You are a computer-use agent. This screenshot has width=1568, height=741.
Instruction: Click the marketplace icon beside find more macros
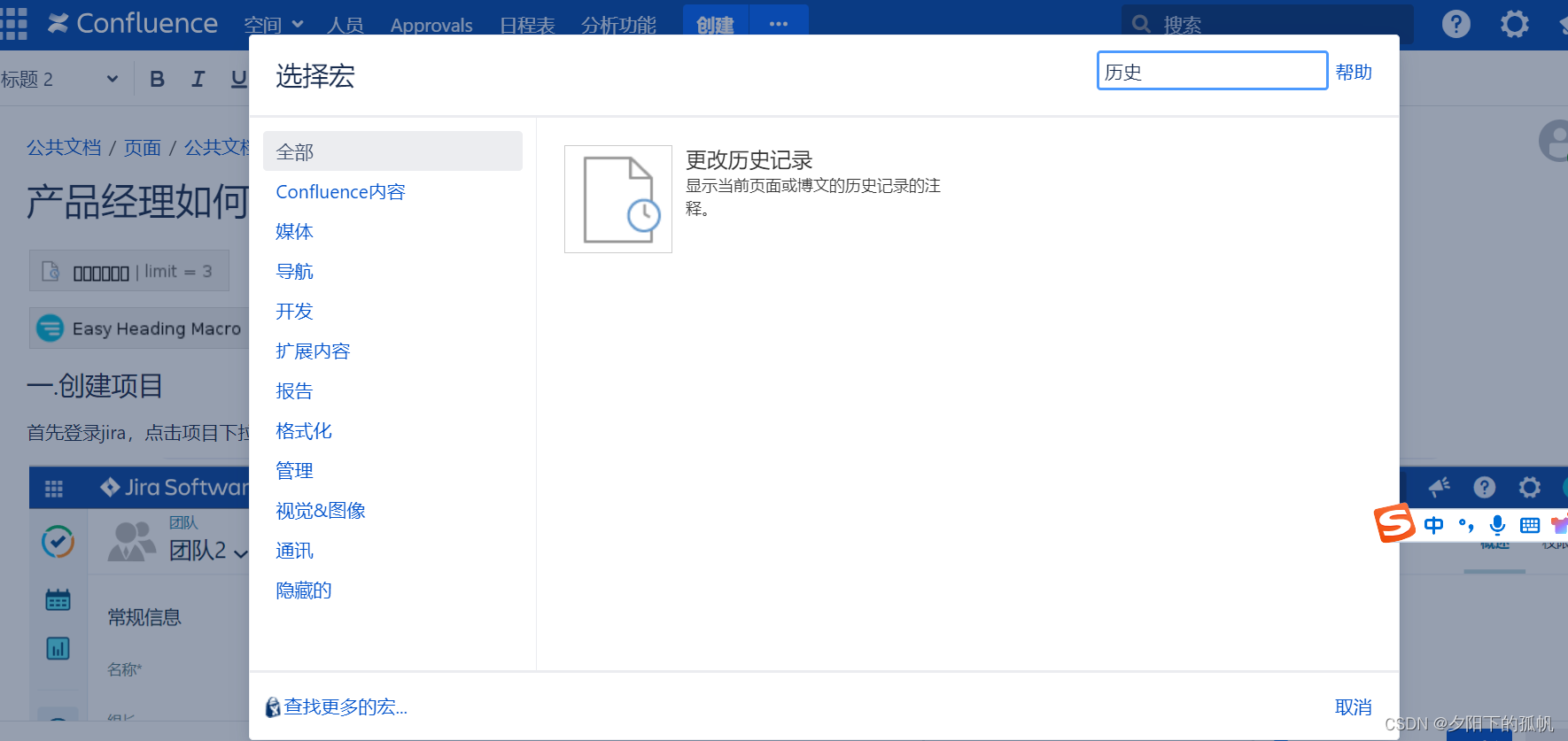tap(273, 707)
